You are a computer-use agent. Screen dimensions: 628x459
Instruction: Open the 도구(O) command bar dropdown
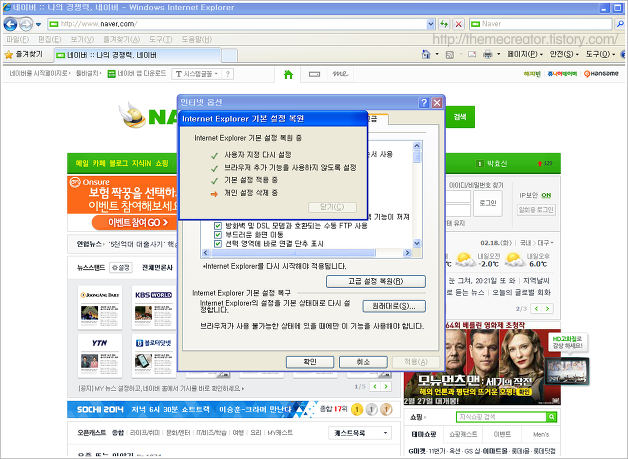point(600,54)
